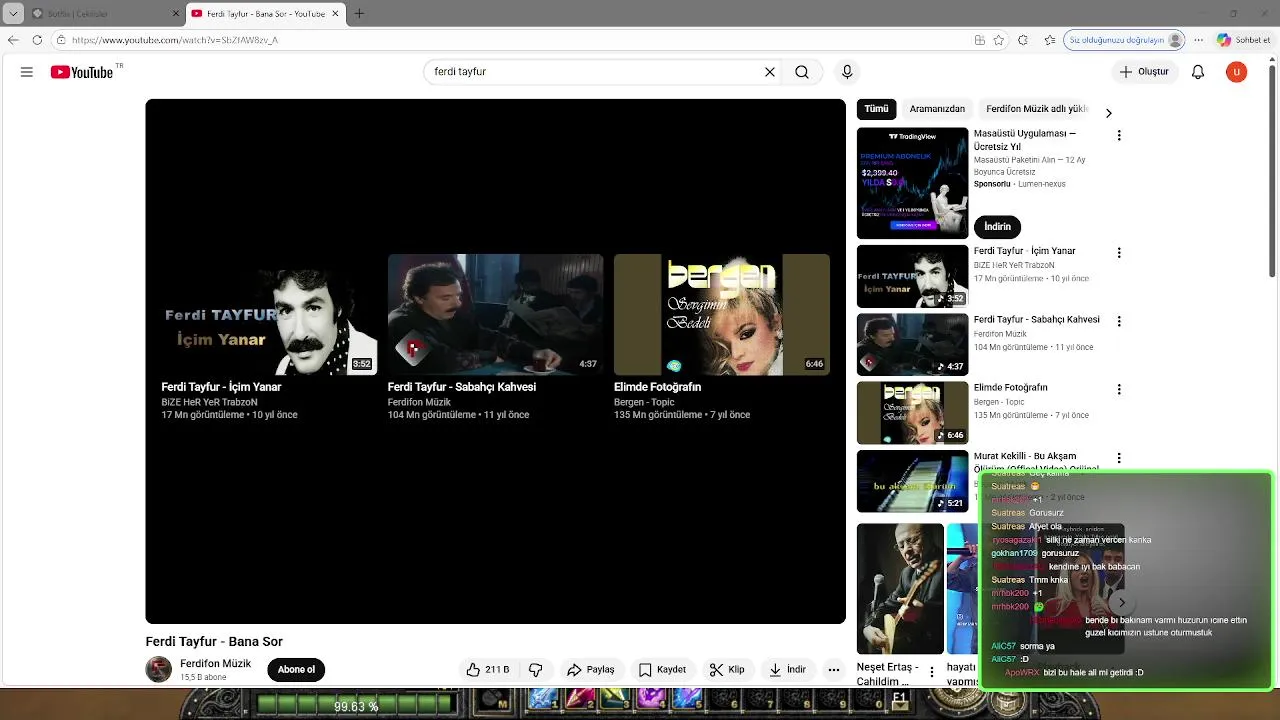Open sidebar Murat Kekilli Bu Akşam thumbnail
The width and height of the screenshot is (1280, 720).
click(x=912, y=481)
